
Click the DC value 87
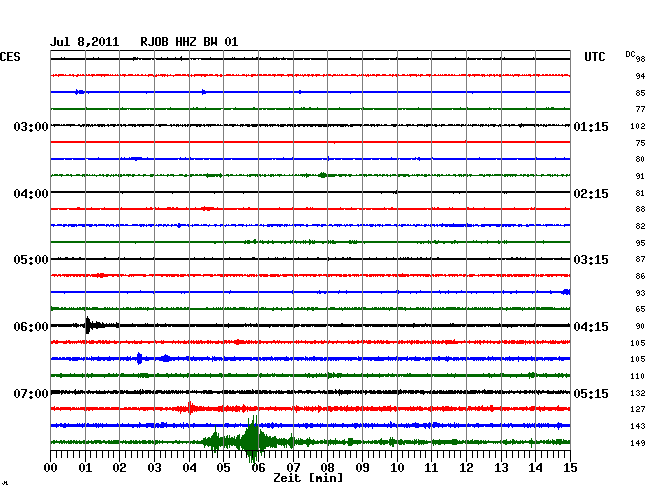640,259
